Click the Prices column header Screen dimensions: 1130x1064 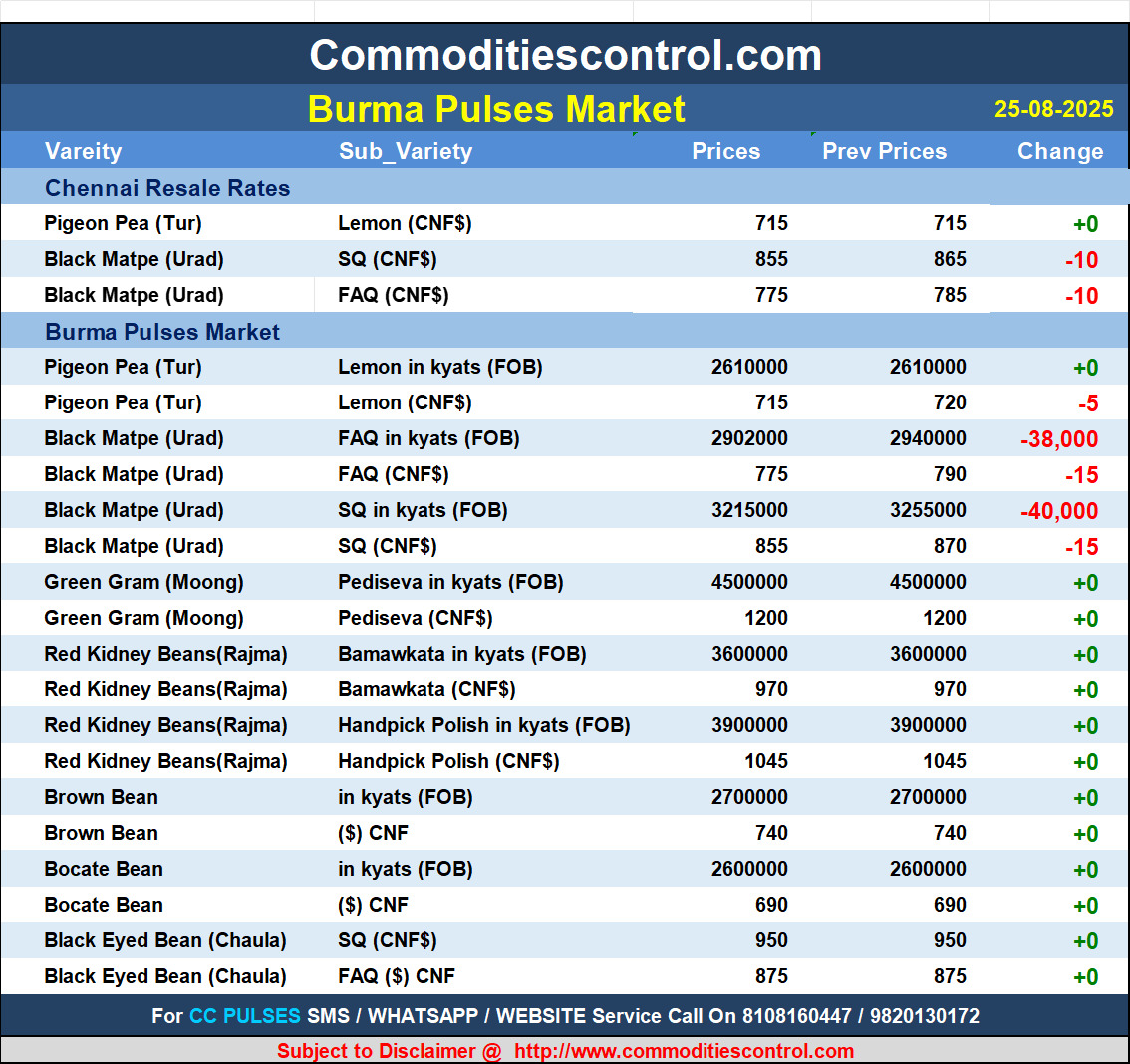pyautogui.click(x=725, y=151)
